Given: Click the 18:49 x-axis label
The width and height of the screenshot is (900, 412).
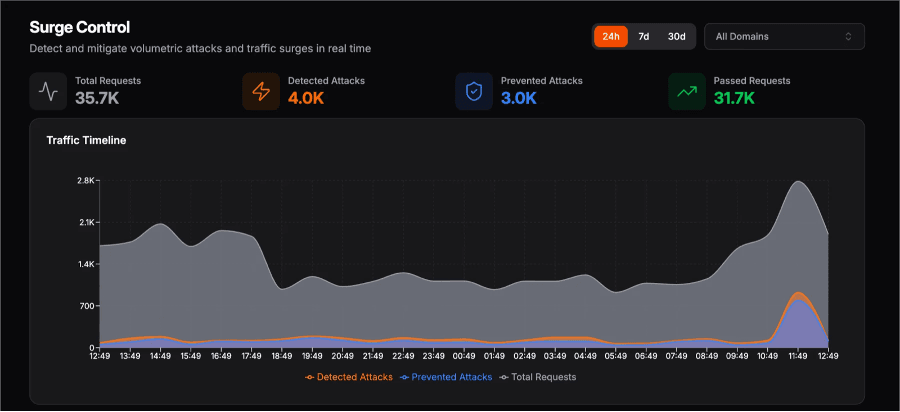Looking at the screenshot, I should [x=282, y=356].
